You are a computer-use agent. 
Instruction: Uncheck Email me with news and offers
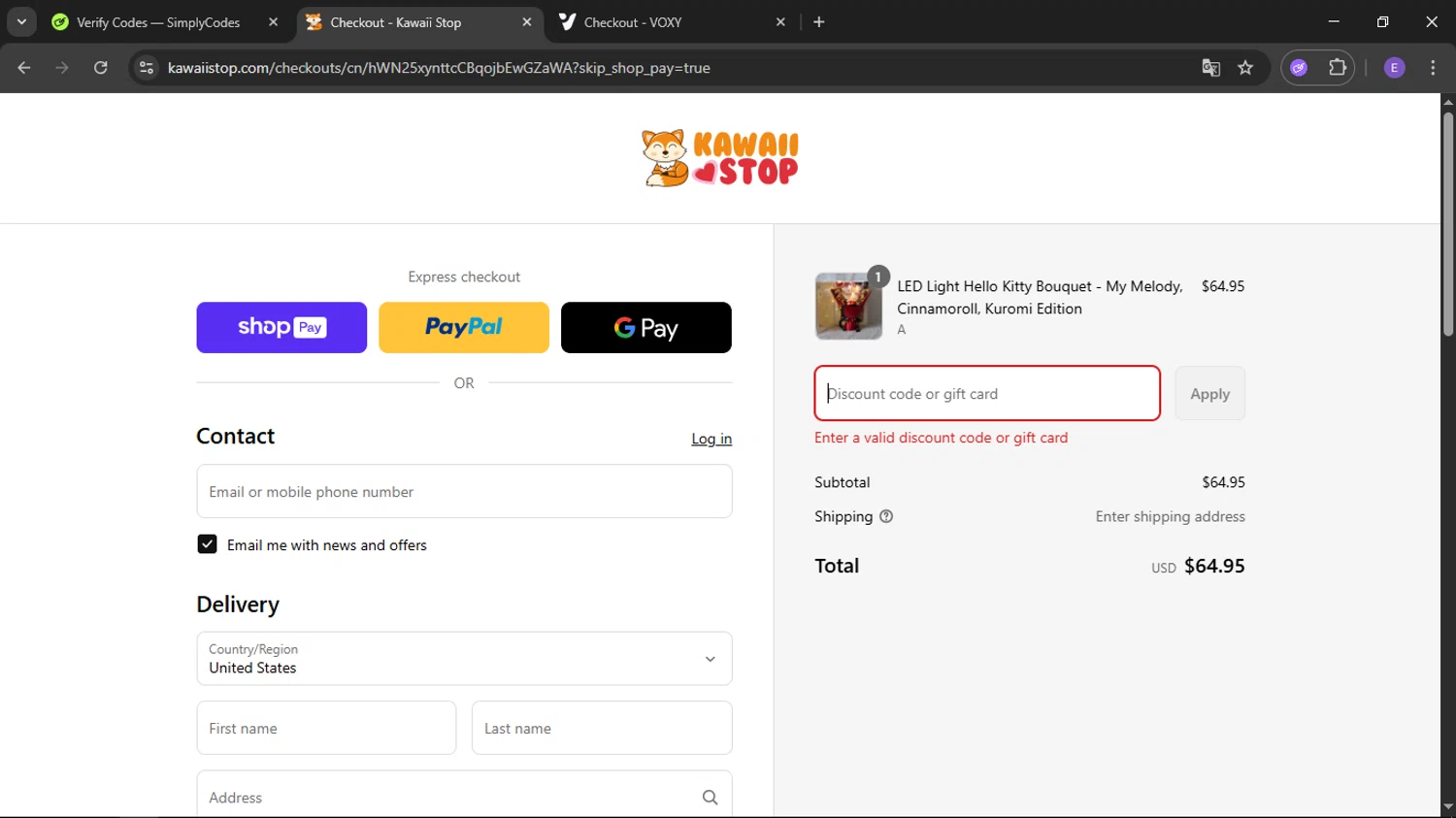tap(207, 544)
